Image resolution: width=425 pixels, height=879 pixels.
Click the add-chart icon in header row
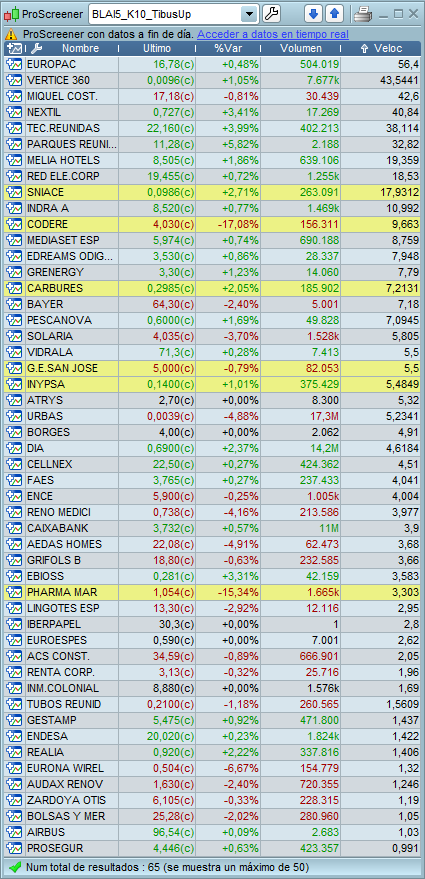pyautogui.click(x=16, y=49)
